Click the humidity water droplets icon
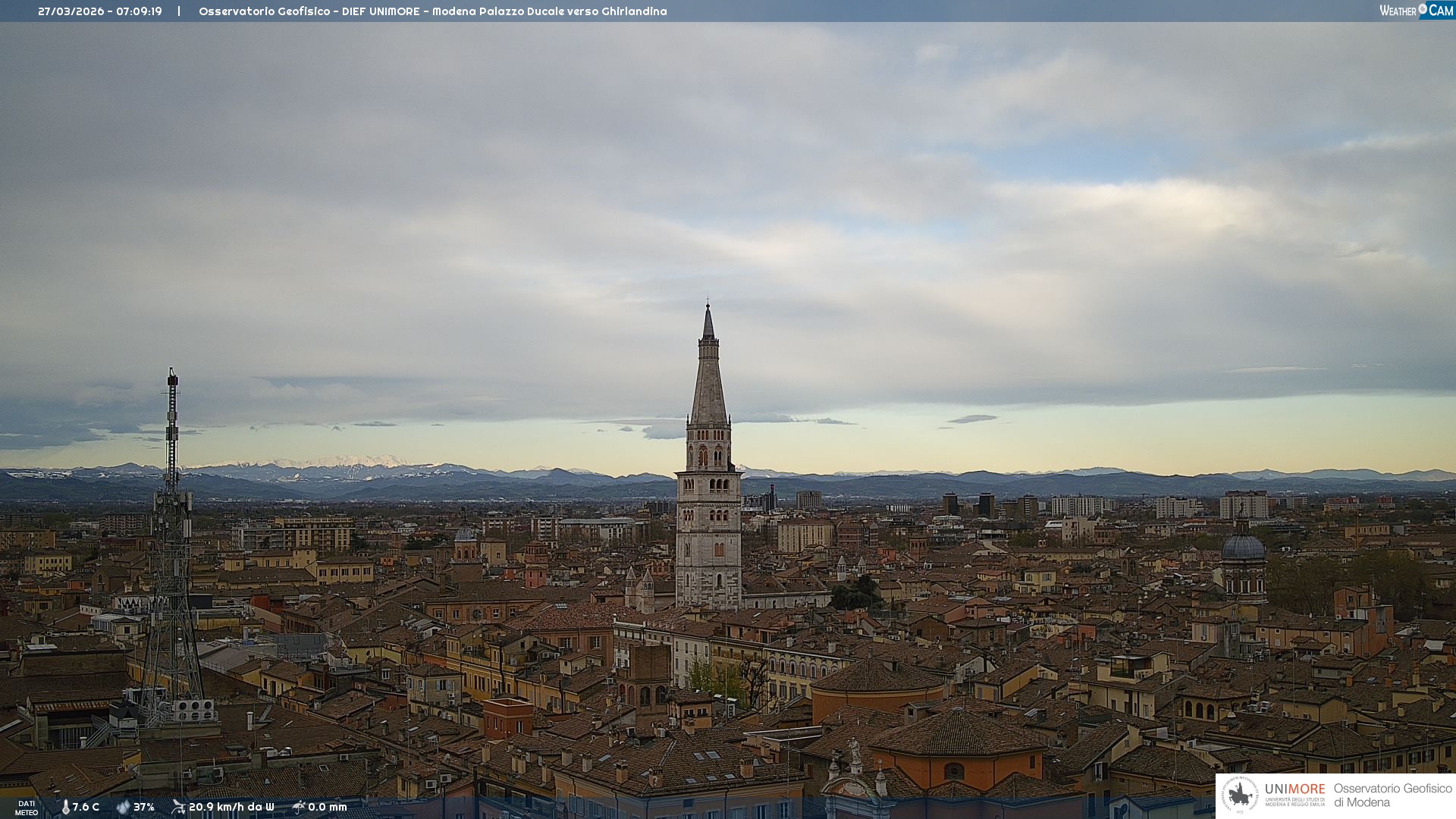 [123, 807]
